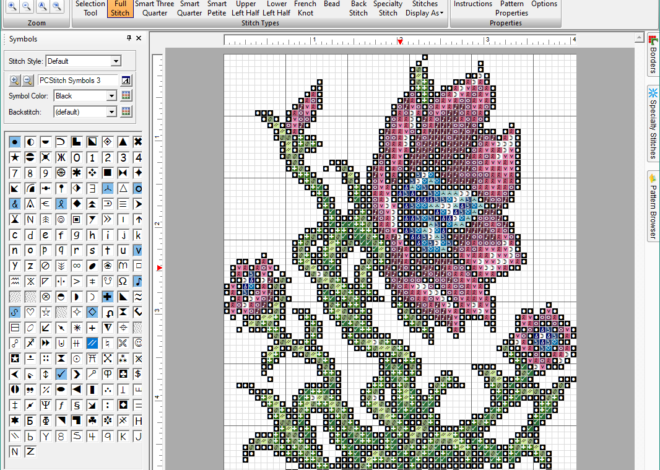Pick the Smart Three Quarter stitch
Screen dimensions: 660x470
point(154,8)
